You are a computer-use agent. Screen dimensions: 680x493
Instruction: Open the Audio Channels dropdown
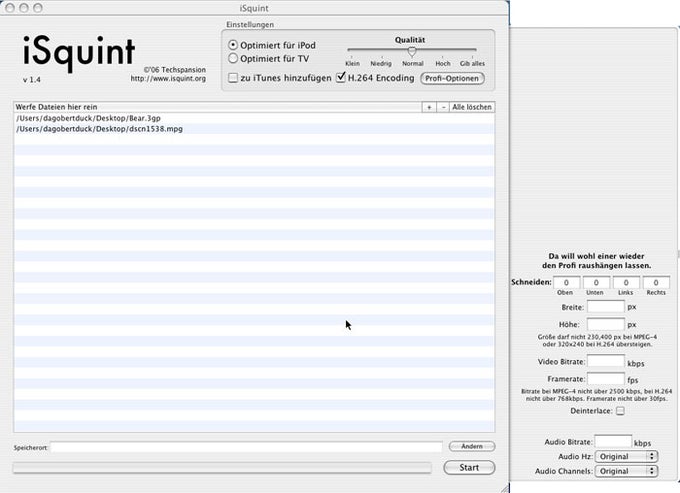(x=626, y=471)
